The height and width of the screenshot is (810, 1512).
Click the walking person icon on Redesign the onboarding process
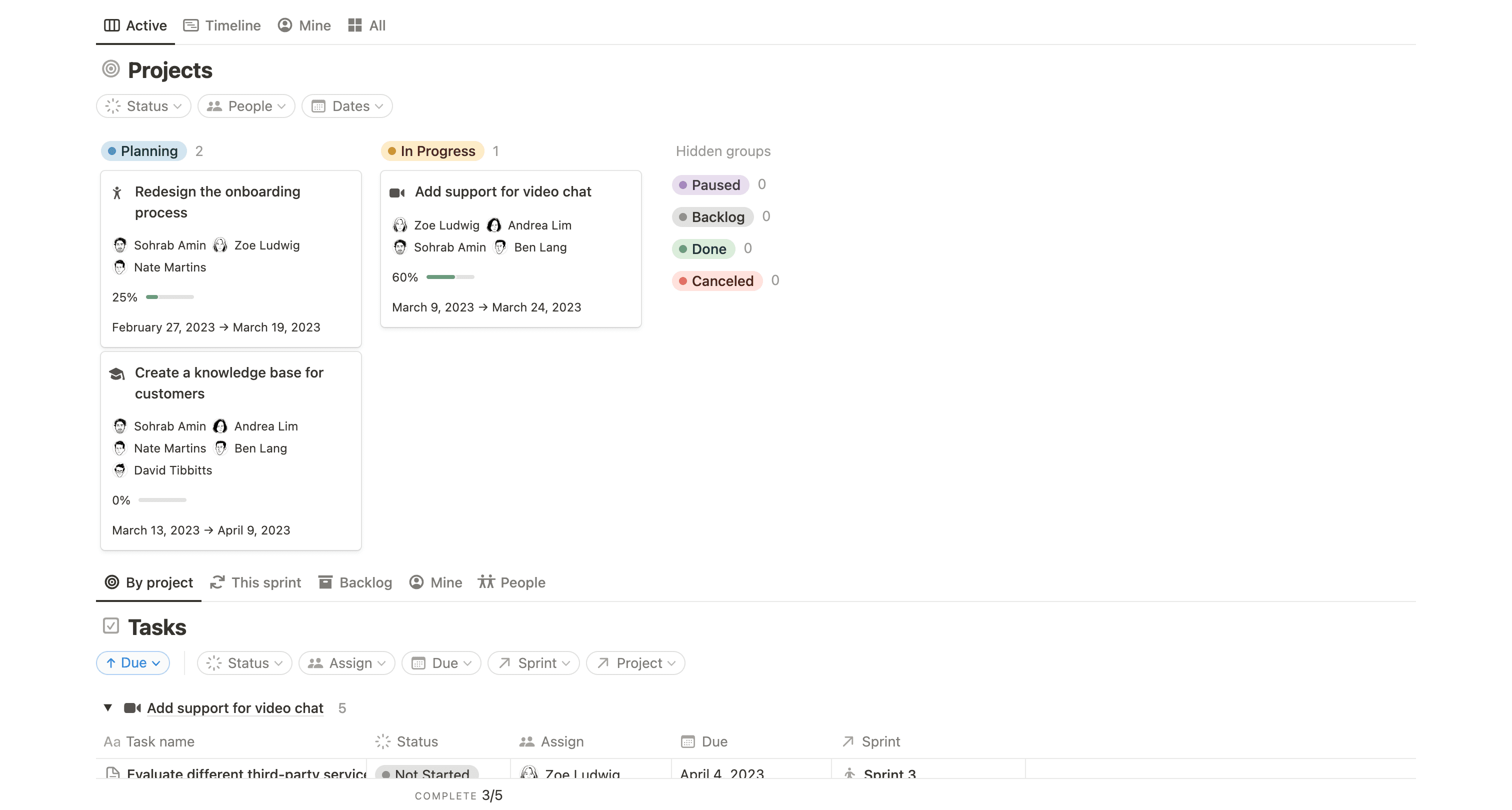click(118, 192)
